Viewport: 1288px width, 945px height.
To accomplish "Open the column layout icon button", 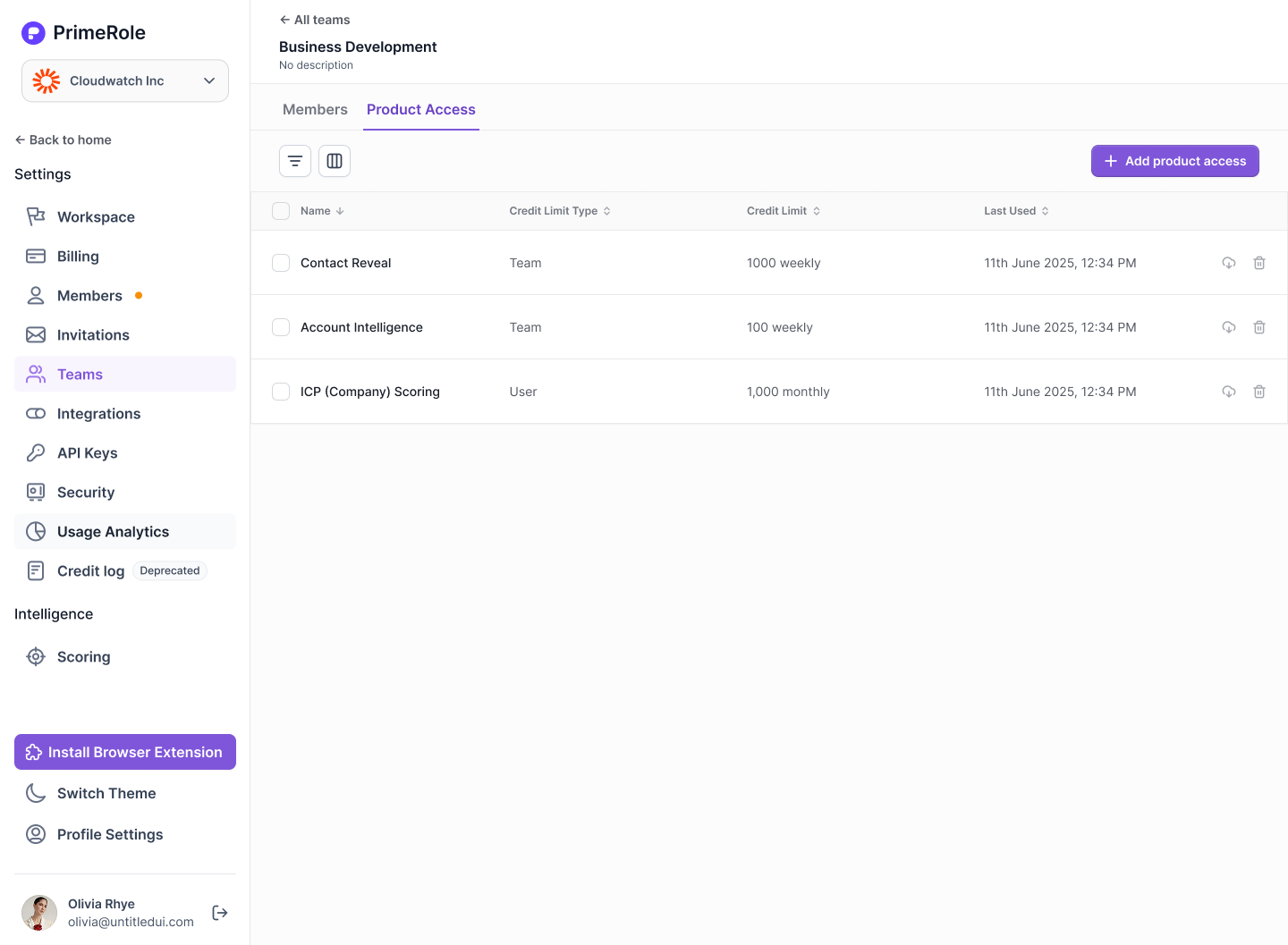I will [x=335, y=161].
